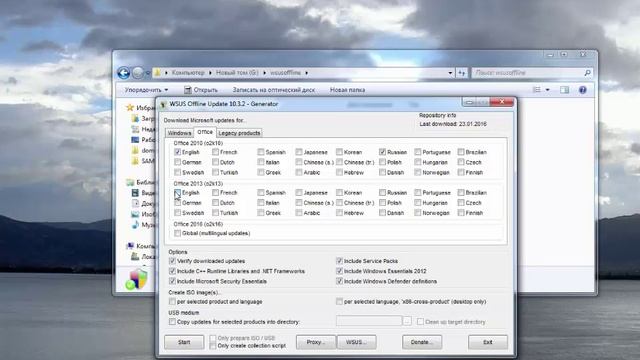
Task: Select the Libraries icon in the Explorer sidebar
Action: click(130, 182)
